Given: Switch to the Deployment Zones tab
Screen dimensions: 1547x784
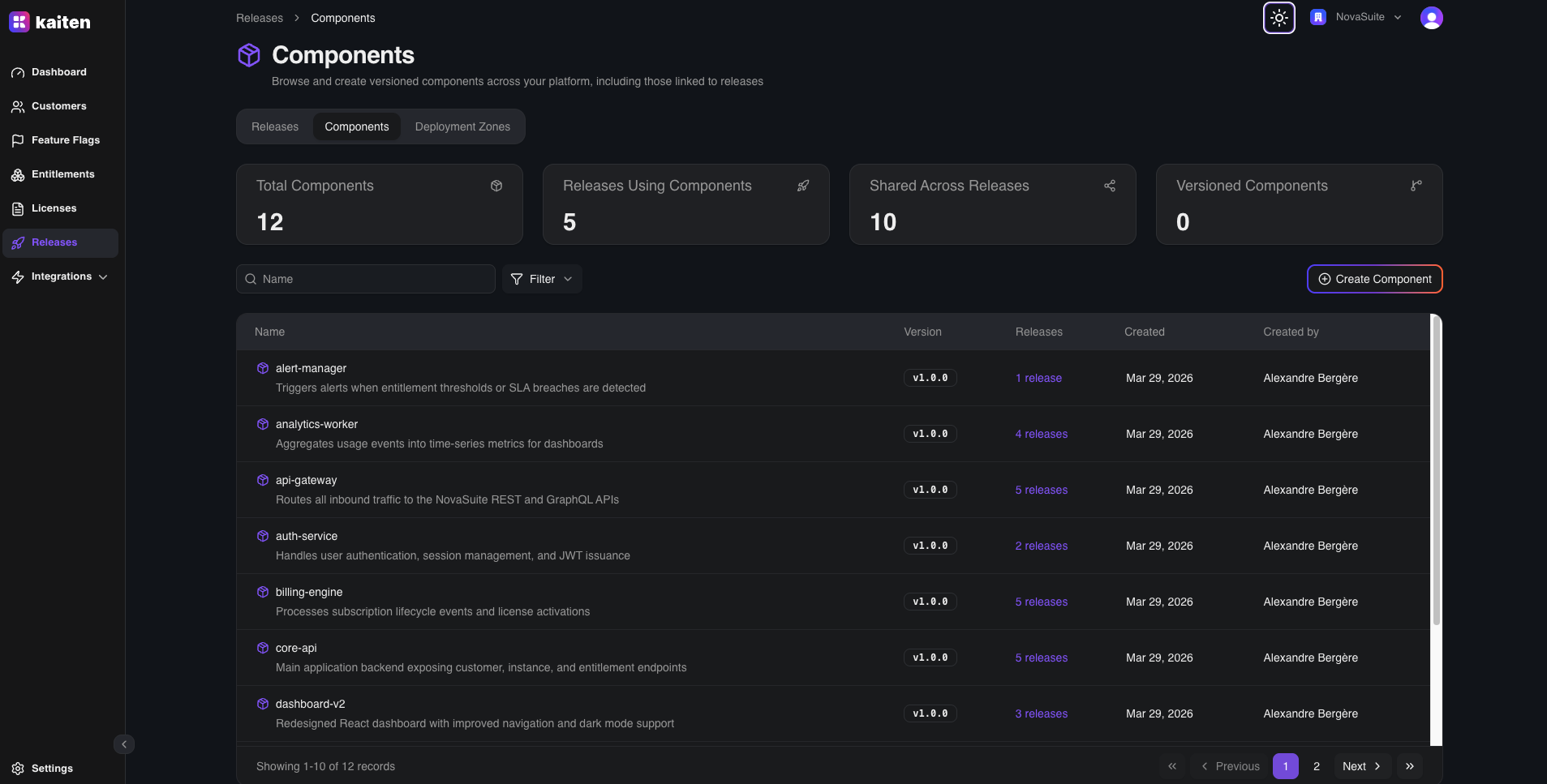Looking at the screenshot, I should (462, 126).
